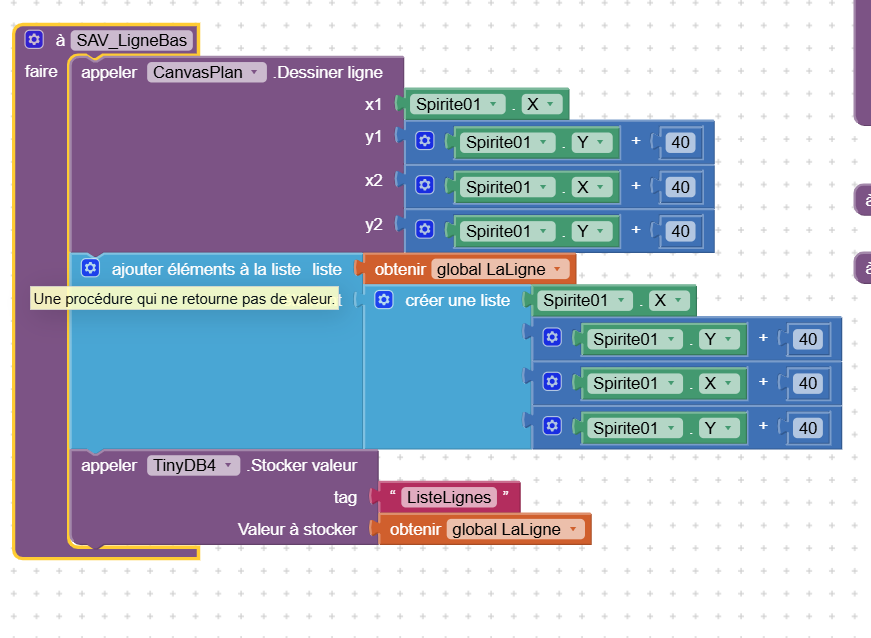Open the Spirite01 dropdown in the x1 row

click(456, 104)
